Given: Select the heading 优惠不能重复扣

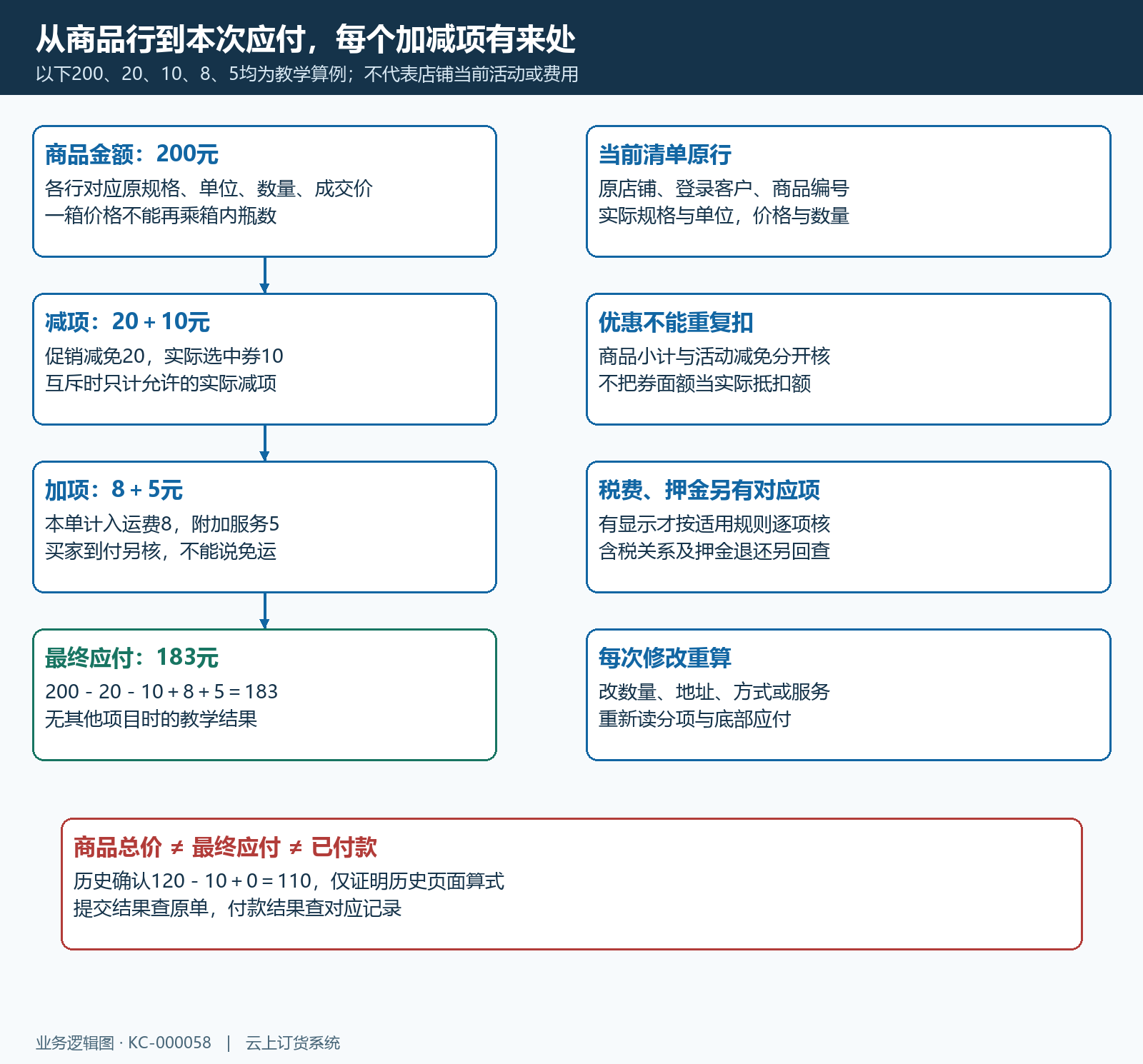Looking at the screenshot, I should pyautogui.click(x=676, y=322).
